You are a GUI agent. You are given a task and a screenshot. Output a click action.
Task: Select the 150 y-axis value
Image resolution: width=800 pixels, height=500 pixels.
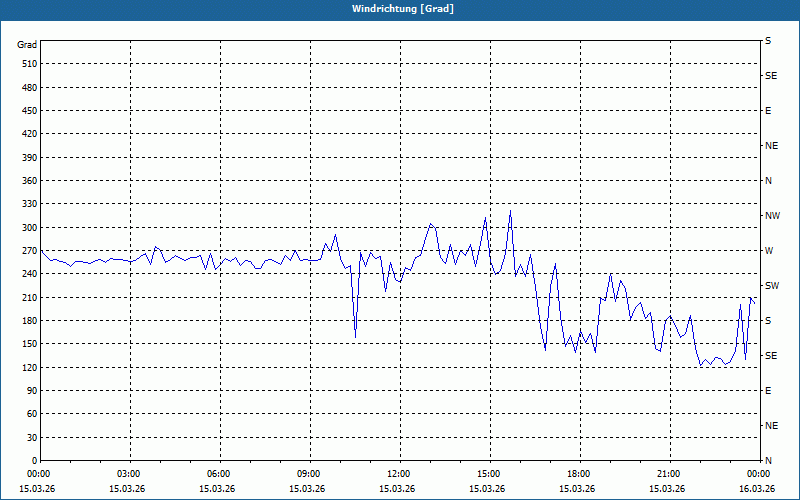coord(29,343)
